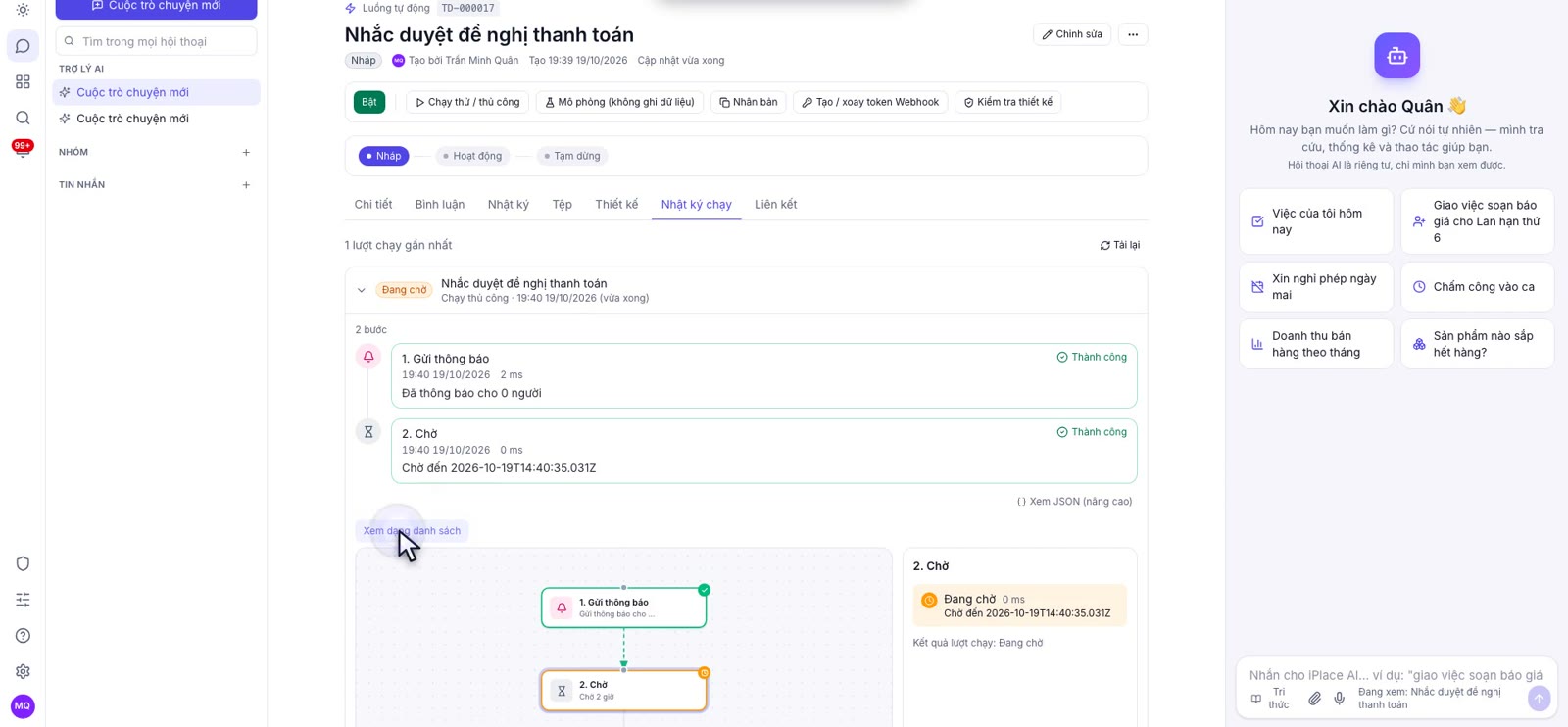Toggle the theme sun icon in sidebar
Image resolution: width=1568 pixels, height=727 pixels.
click(23, 10)
